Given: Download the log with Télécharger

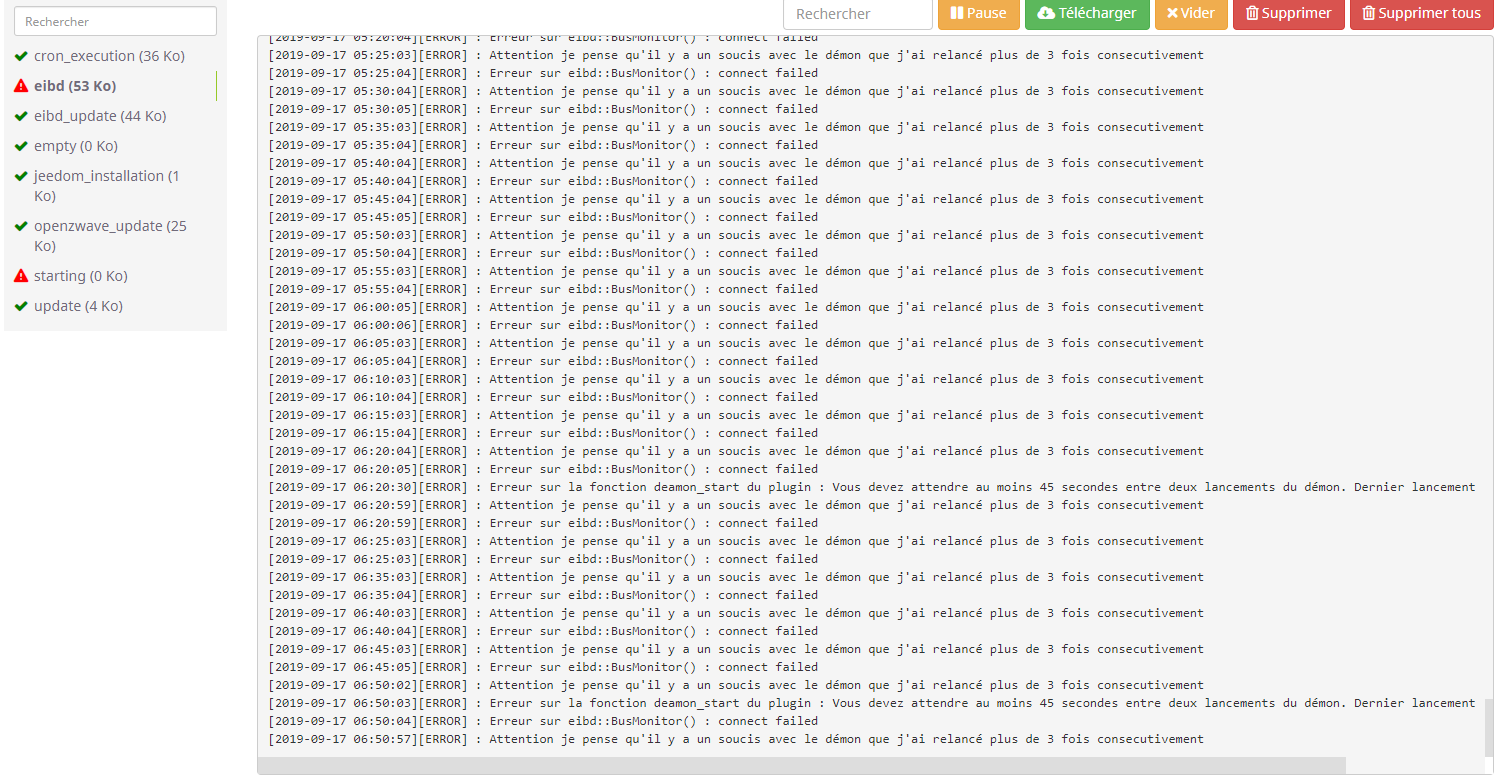Looking at the screenshot, I should point(1087,13).
